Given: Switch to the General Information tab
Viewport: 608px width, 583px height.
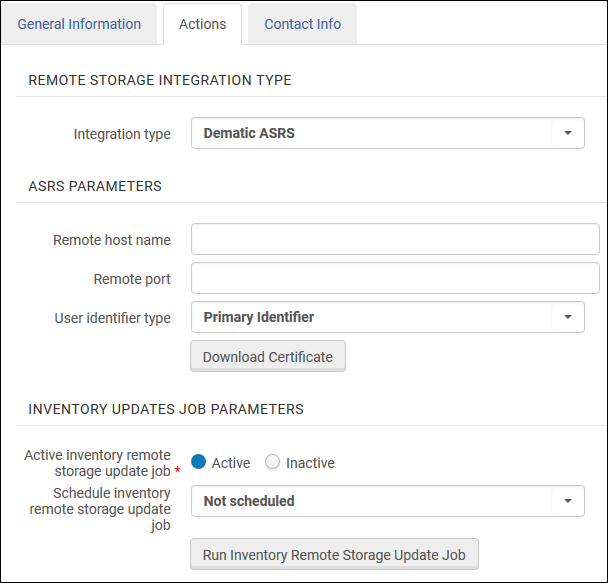Looking at the screenshot, I should (x=79, y=24).
